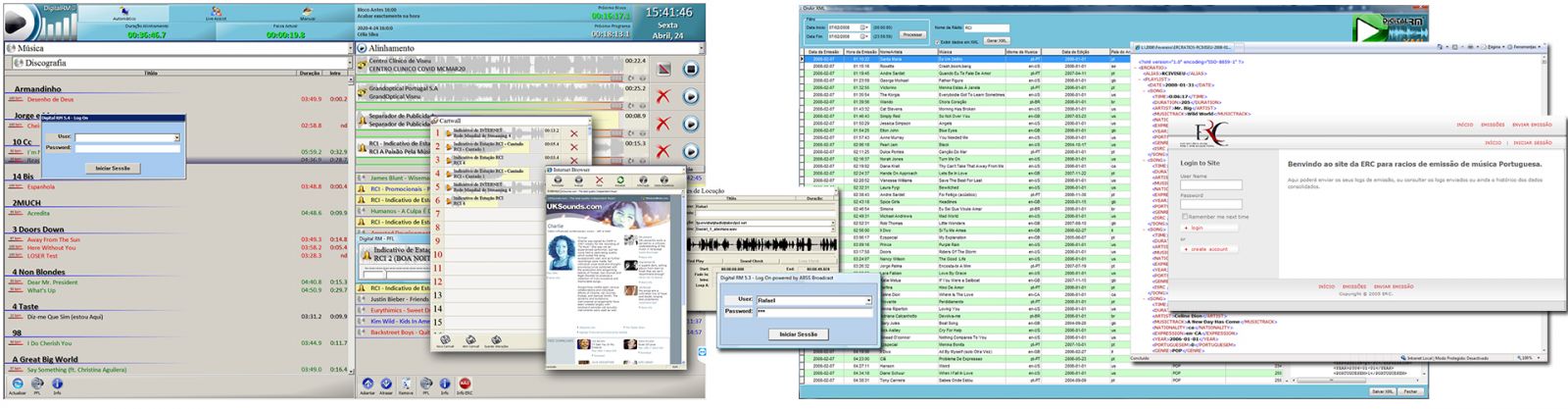
Task: Click the Actualizar icon at bottom
Action: click(x=16, y=383)
